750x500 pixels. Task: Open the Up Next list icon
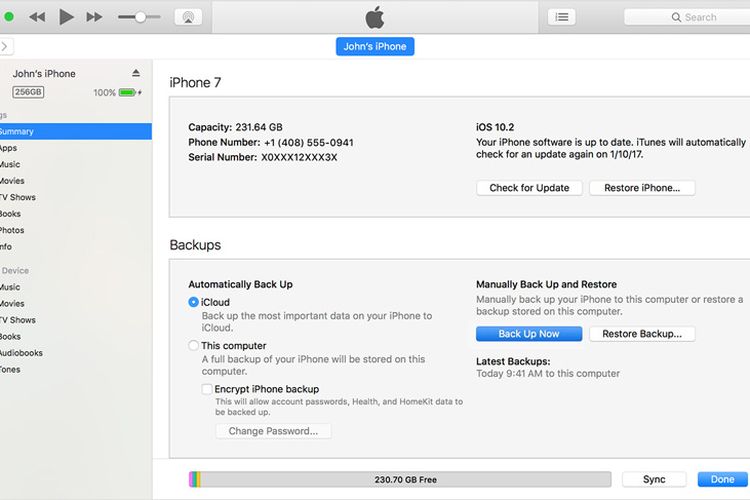[x=562, y=17]
